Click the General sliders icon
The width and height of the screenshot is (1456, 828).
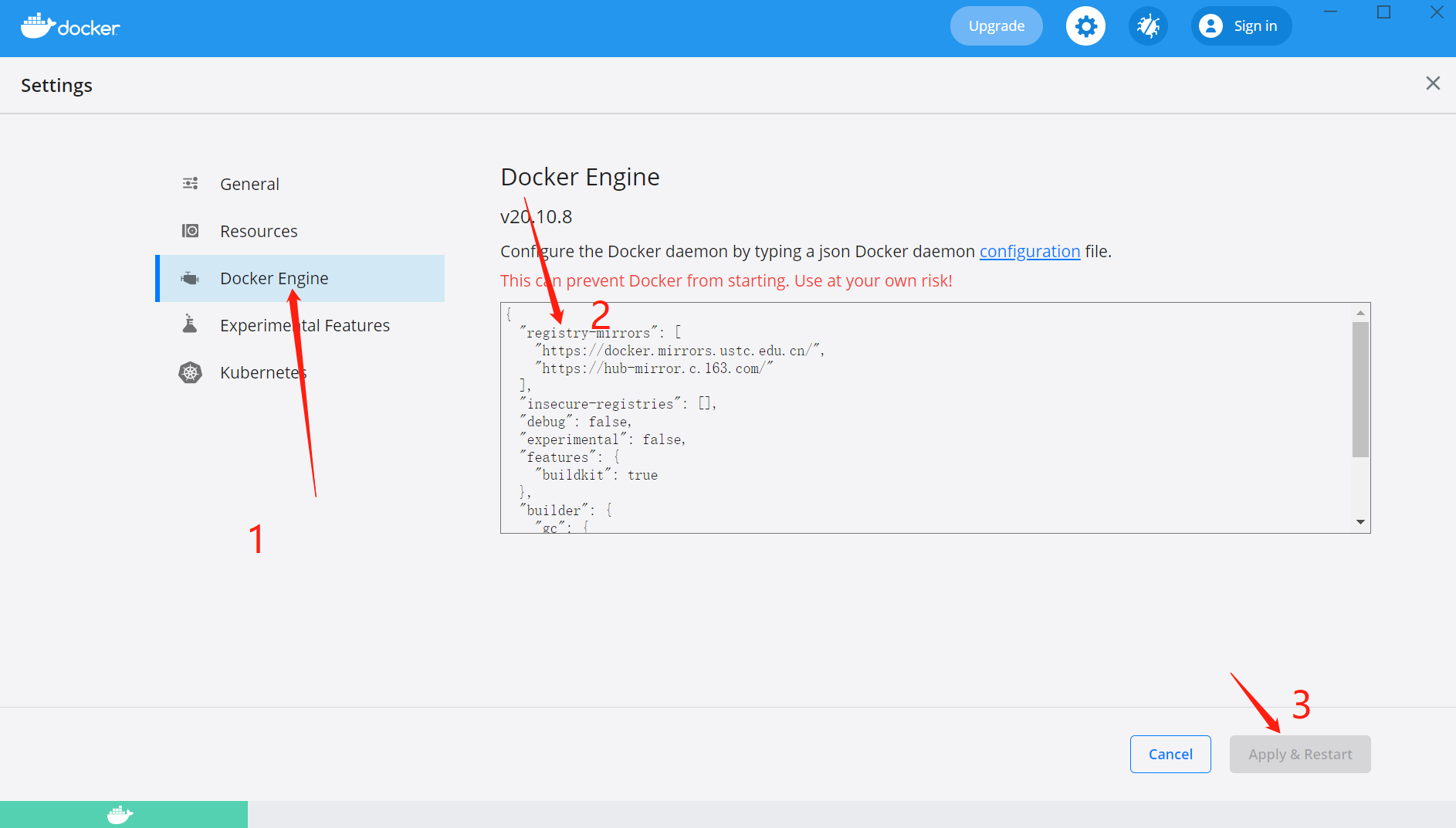coord(190,184)
